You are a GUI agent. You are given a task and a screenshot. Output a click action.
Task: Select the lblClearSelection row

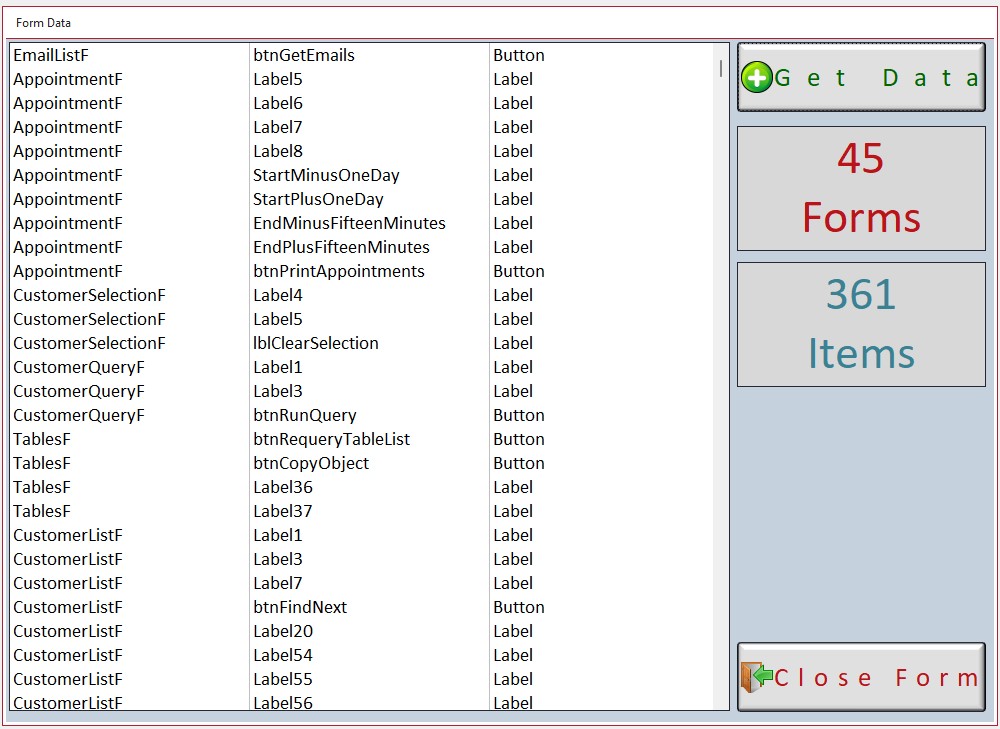315,343
